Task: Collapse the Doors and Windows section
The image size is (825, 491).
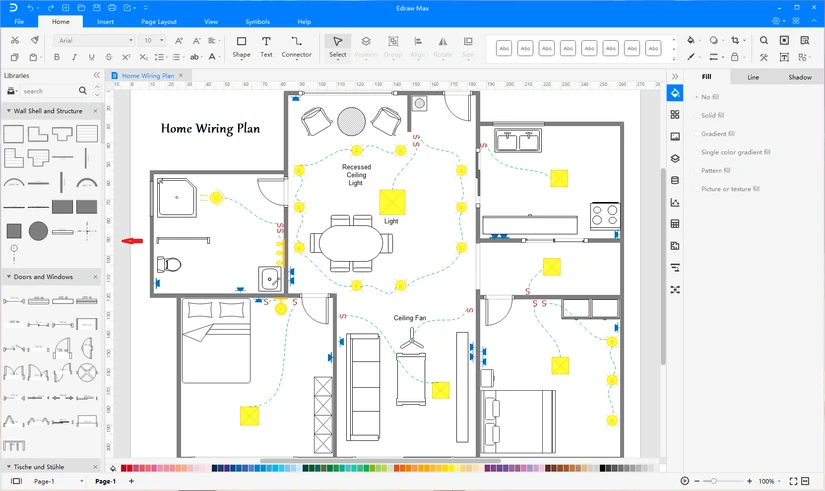Action: pos(96,277)
